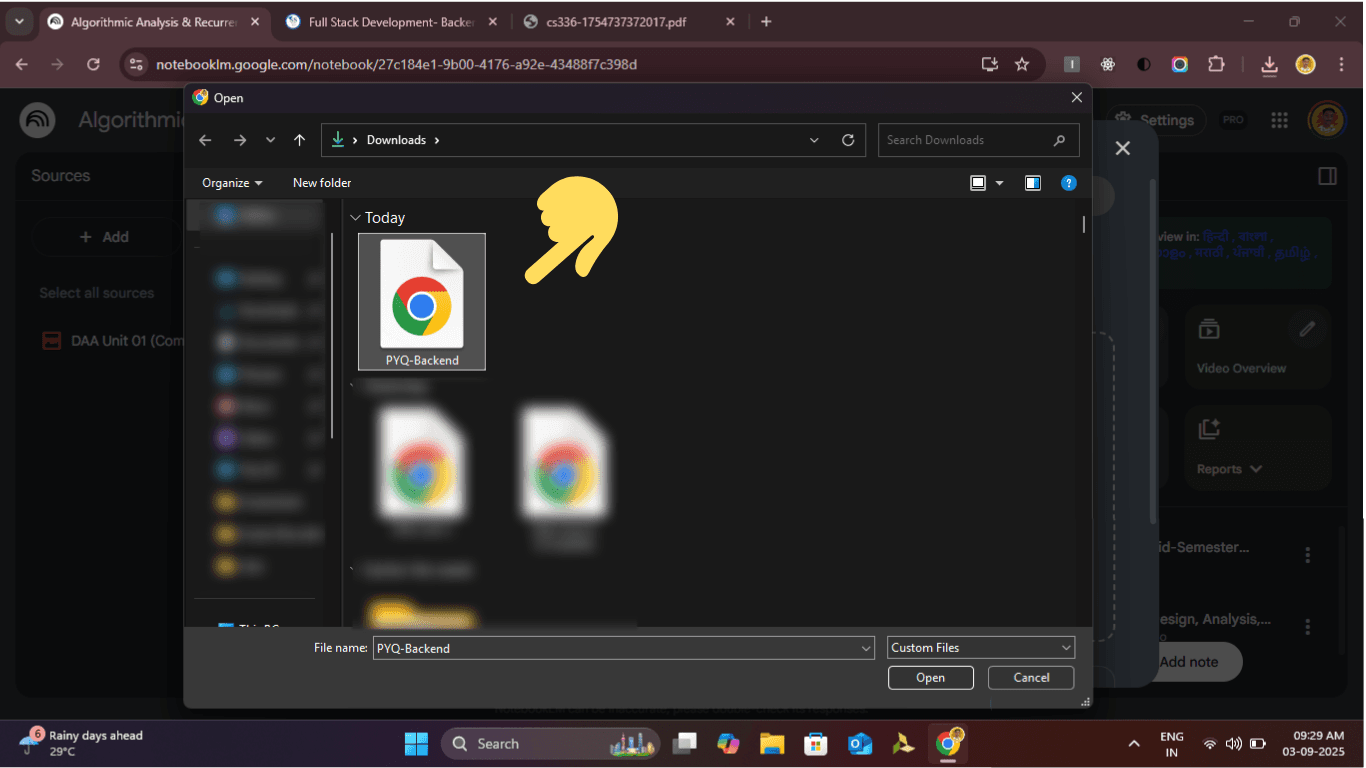Open the Recent locations chevron
The height and width of the screenshot is (768, 1366).
coord(270,140)
